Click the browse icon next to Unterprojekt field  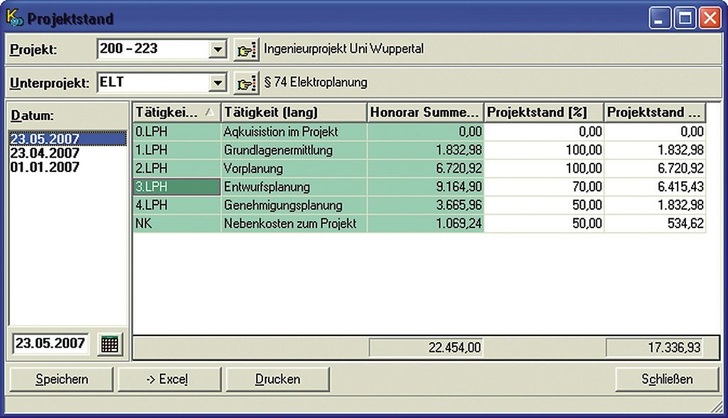pyautogui.click(x=246, y=83)
